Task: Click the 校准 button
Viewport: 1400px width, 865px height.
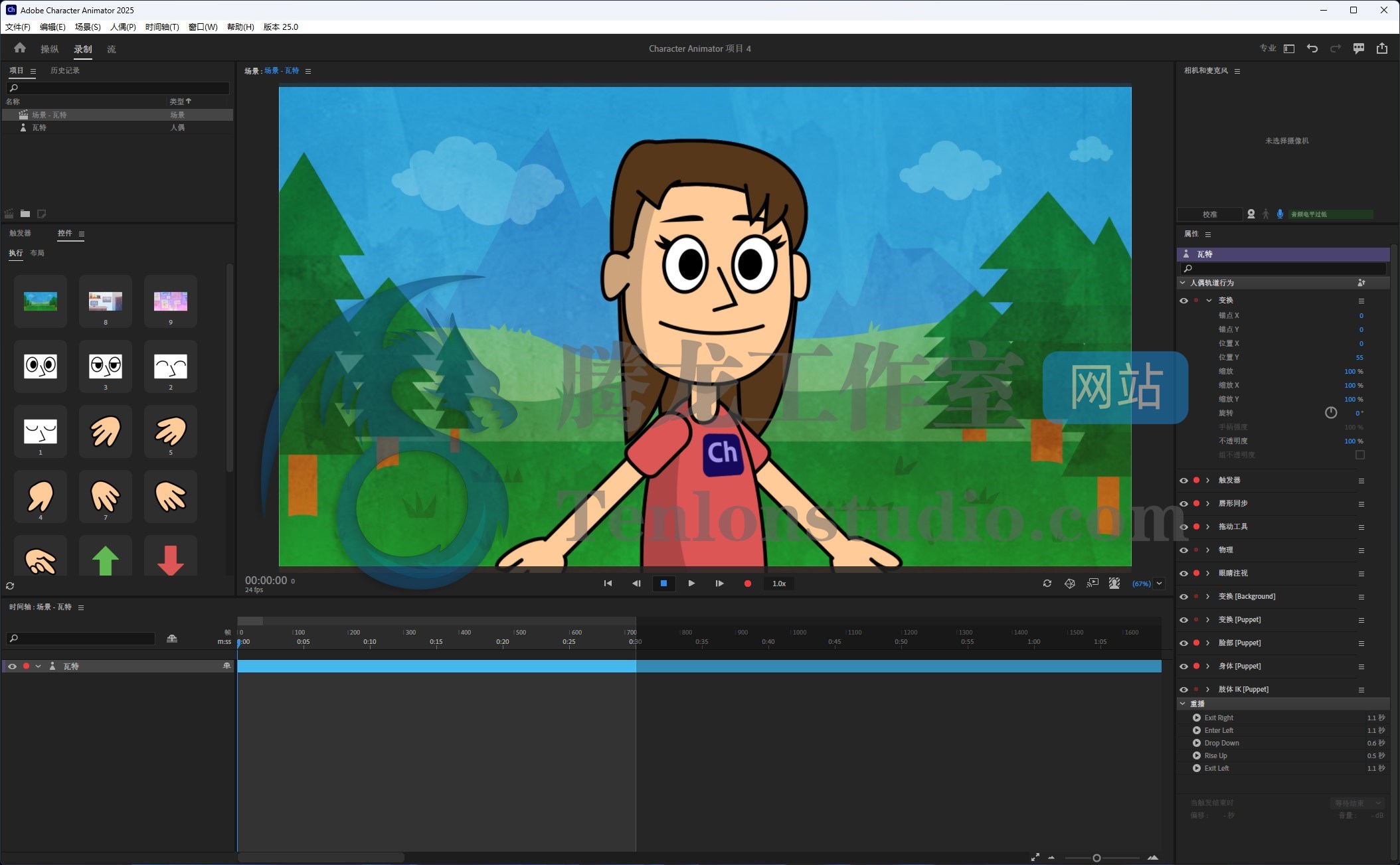Action: click(x=1209, y=214)
